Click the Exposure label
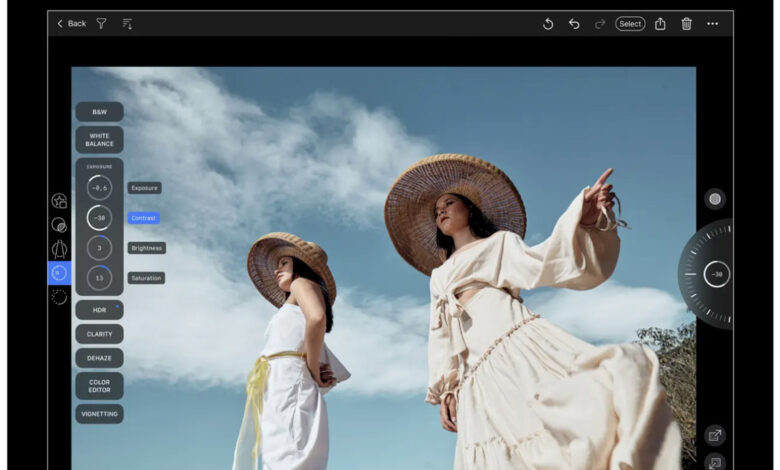The width and height of the screenshot is (780, 470). click(x=145, y=188)
